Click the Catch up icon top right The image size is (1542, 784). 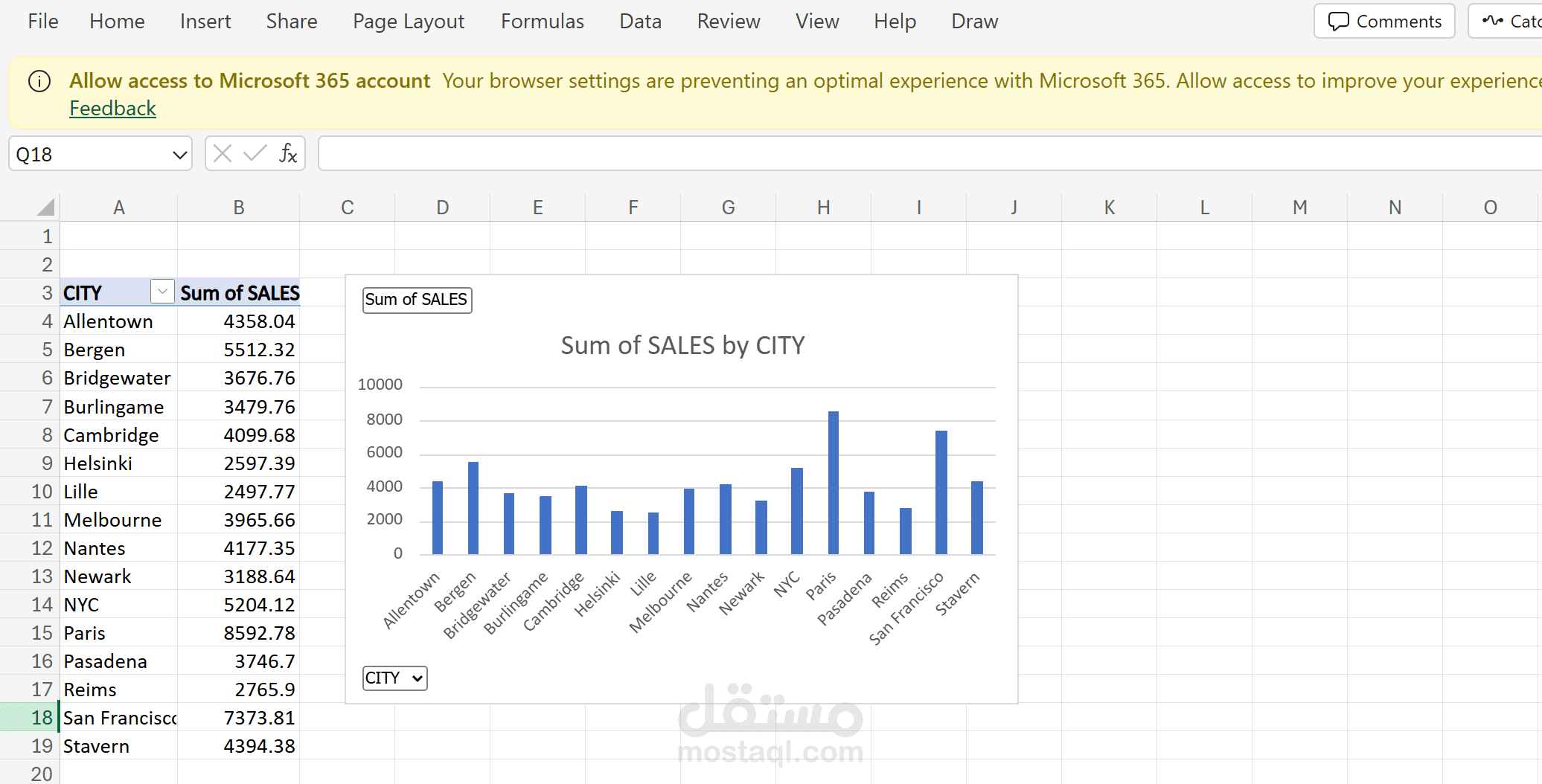(x=1493, y=21)
